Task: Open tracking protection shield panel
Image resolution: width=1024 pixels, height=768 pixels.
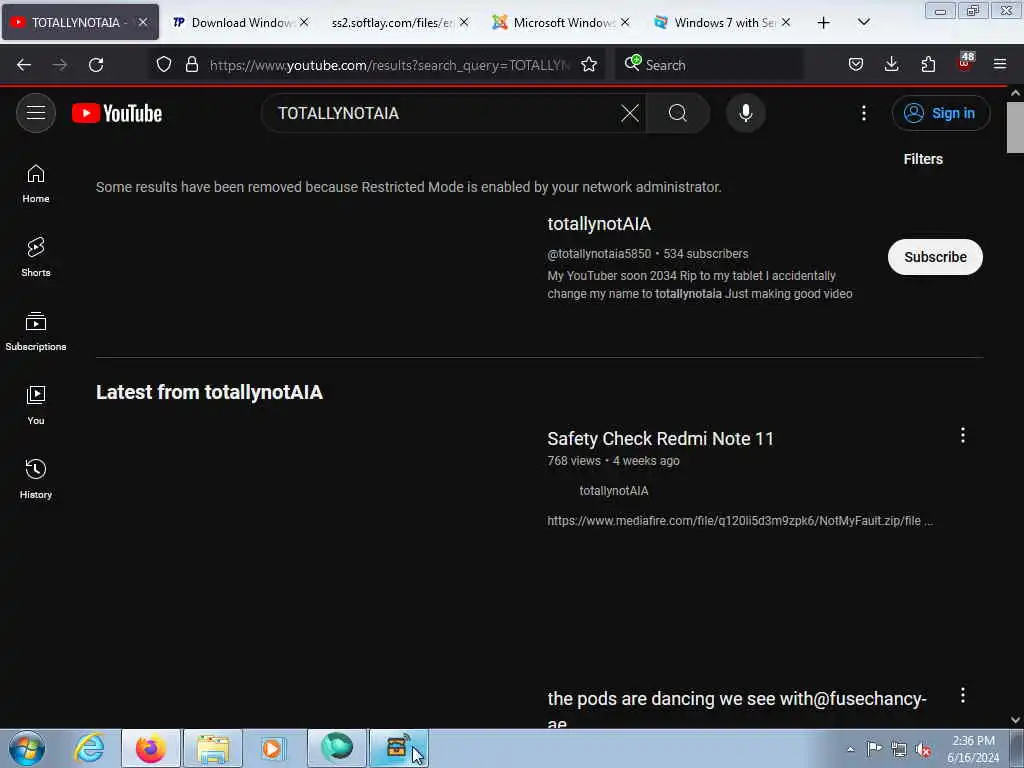Action: pos(164,65)
